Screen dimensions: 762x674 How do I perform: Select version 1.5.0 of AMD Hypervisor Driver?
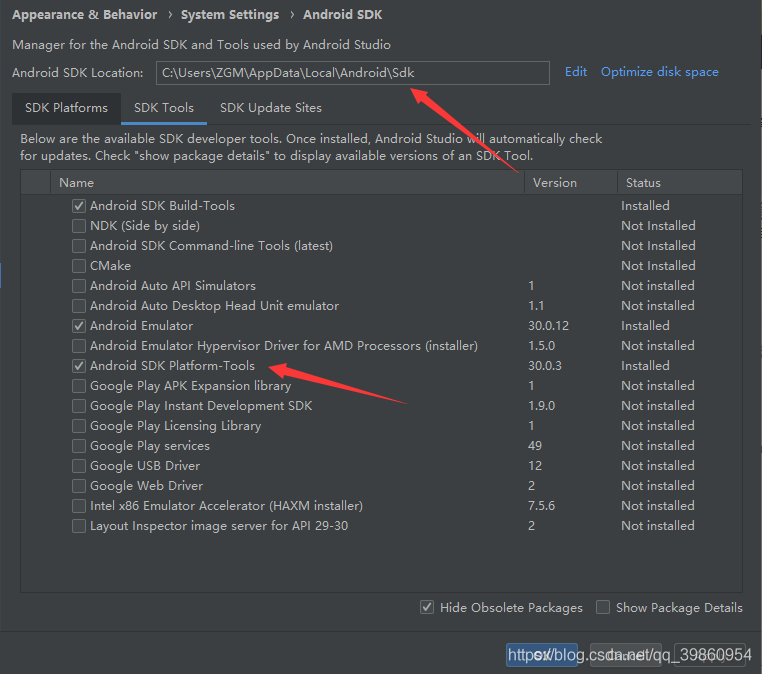(541, 346)
